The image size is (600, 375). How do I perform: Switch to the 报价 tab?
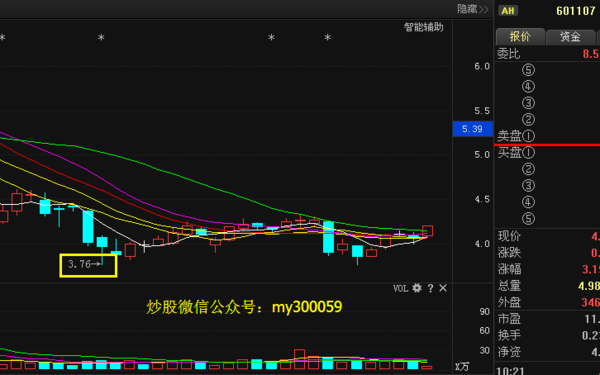click(520, 36)
